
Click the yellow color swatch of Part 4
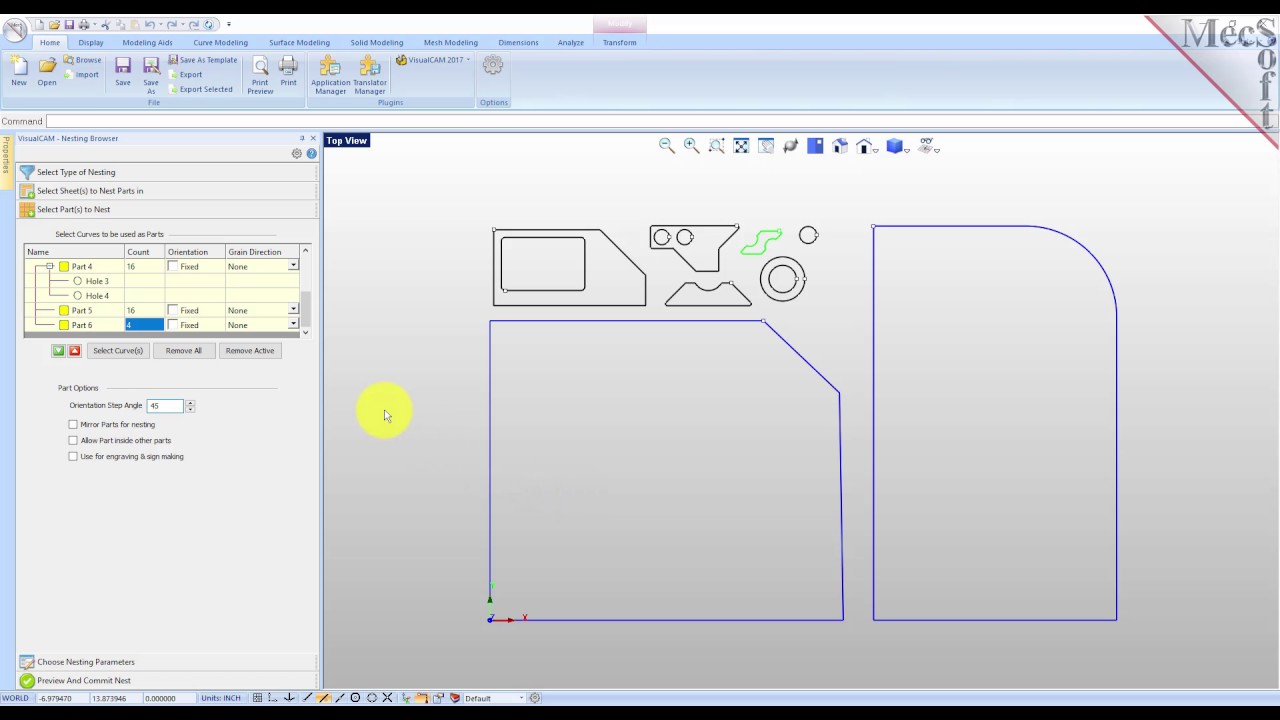[x=64, y=267]
